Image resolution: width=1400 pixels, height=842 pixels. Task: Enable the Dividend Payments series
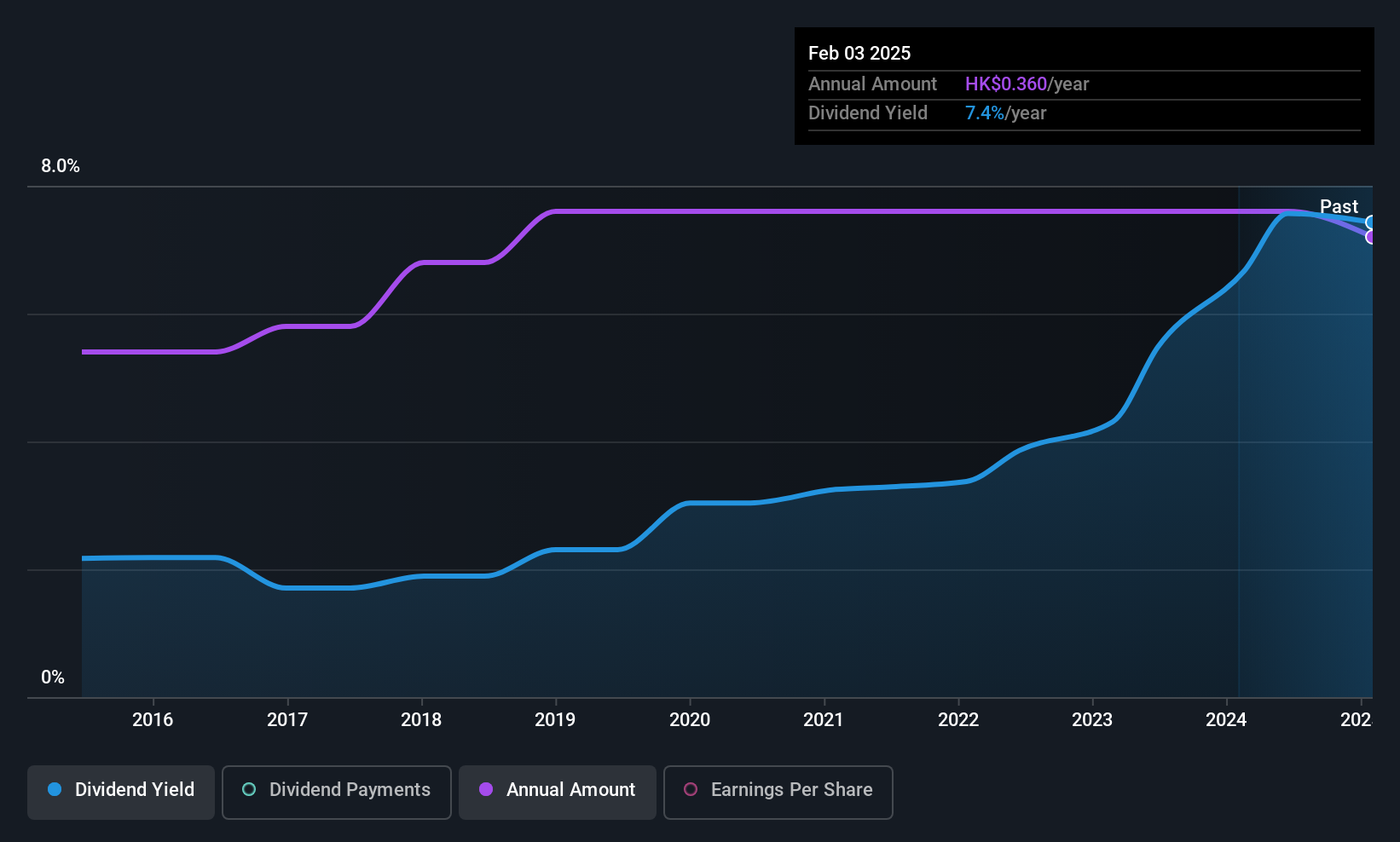click(336, 791)
